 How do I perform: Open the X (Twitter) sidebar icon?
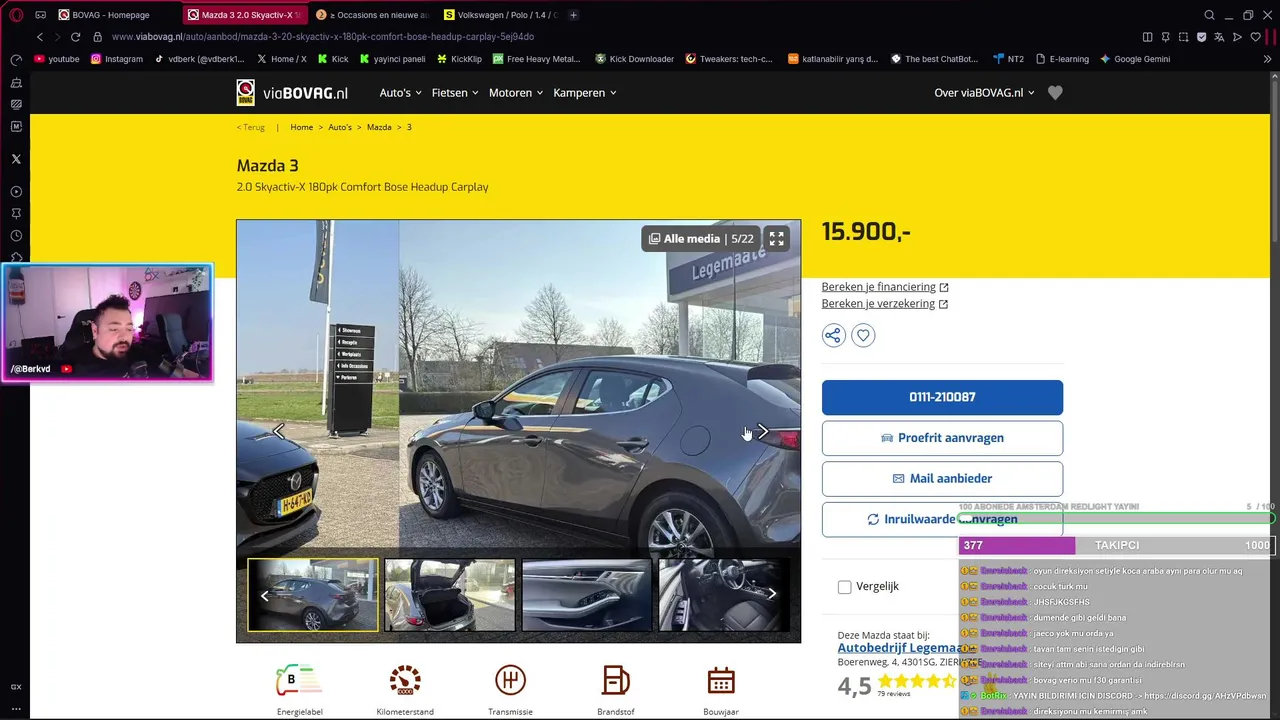pos(16,159)
